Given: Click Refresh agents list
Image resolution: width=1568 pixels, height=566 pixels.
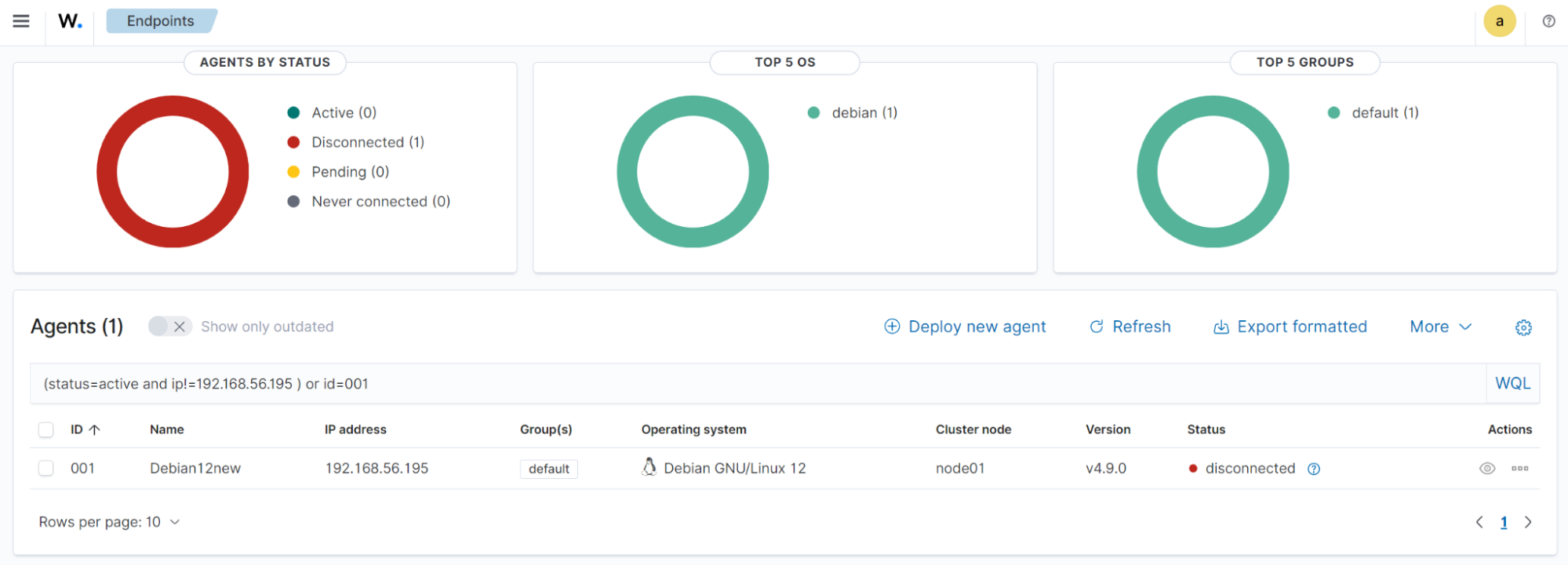Looking at the screenshot, I should point(1130,327).
